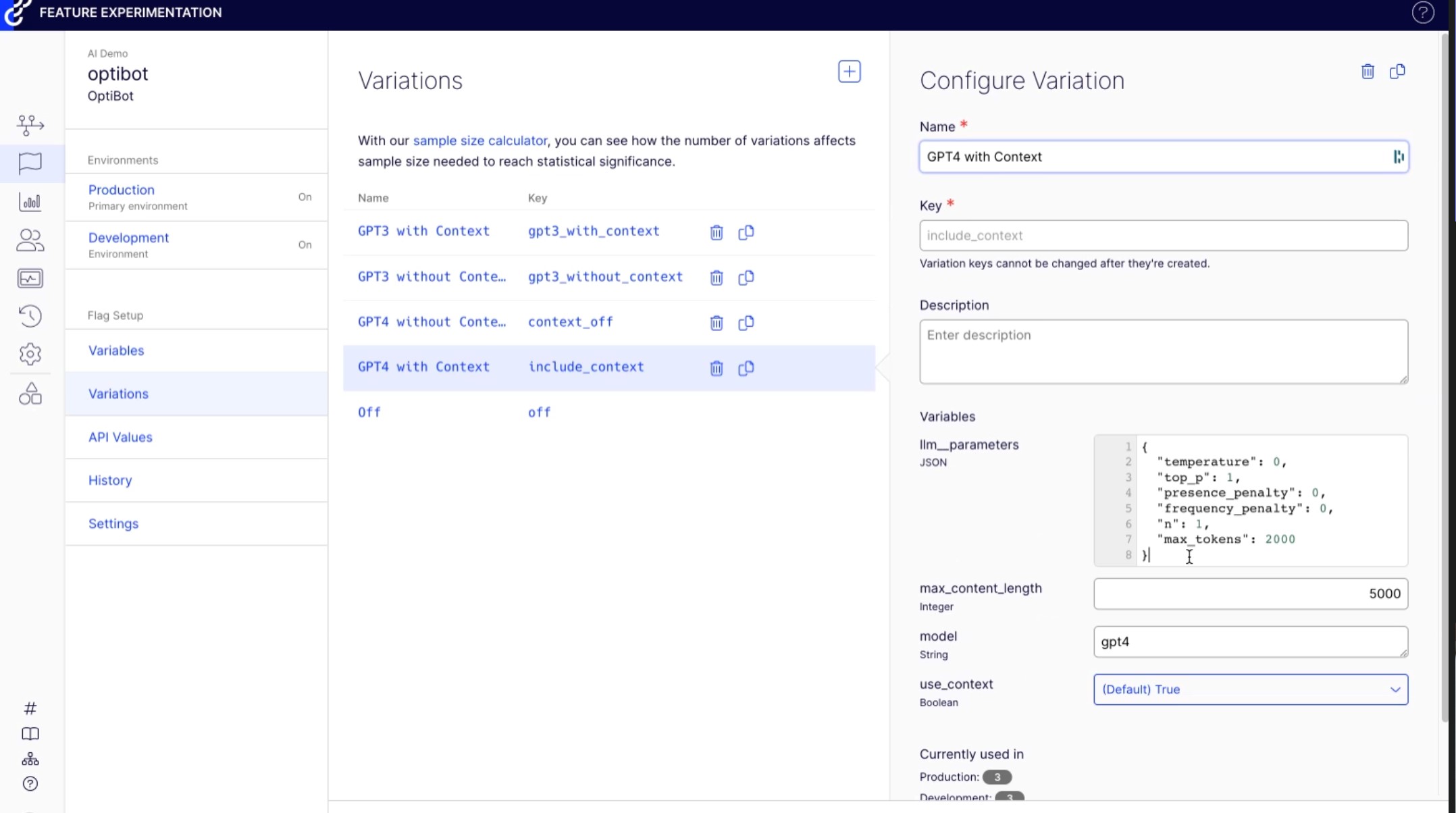Toggle the Production environment Off
Image resolution: width=1456 pixels, height=813 pixels.
tap(305, 196)
